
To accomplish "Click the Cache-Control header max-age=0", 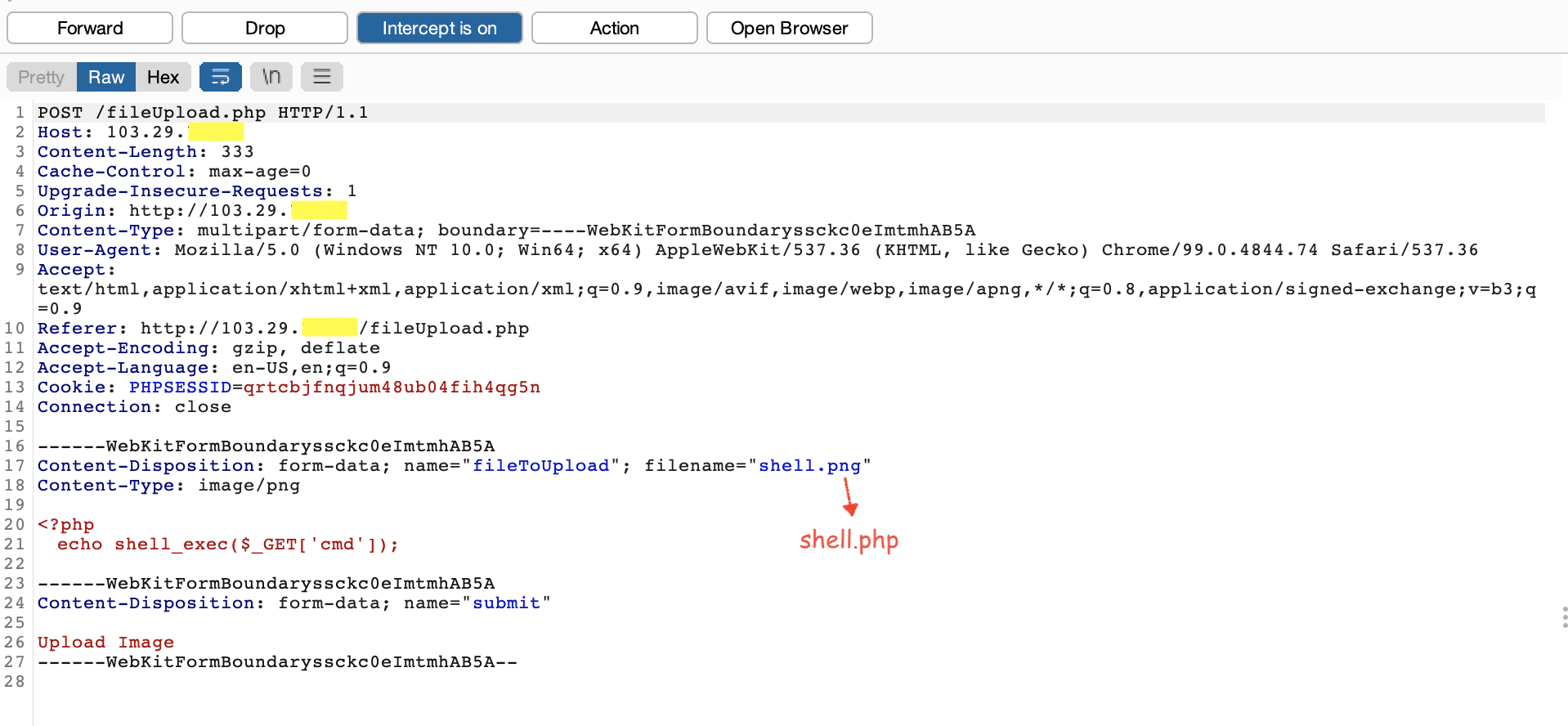I will coord(174,171).
